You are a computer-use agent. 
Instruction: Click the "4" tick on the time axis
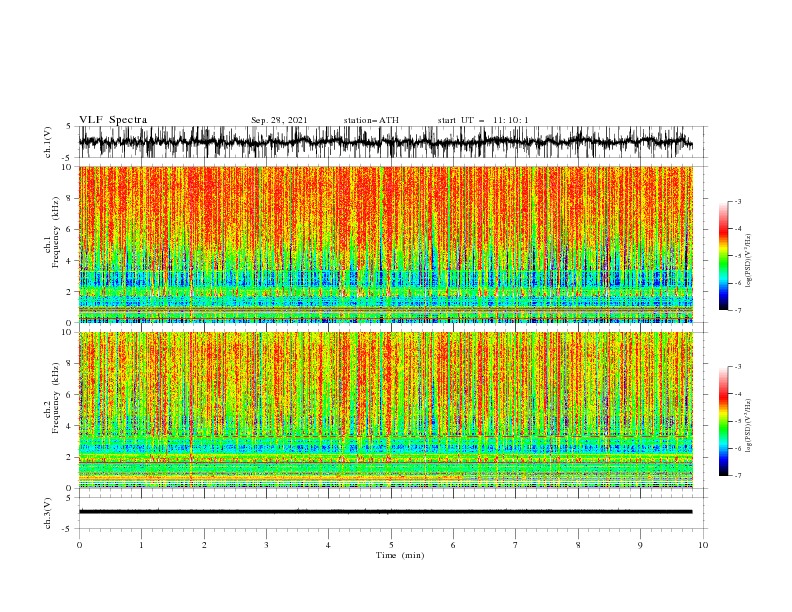pyautogui.click(x=328, y=545)
